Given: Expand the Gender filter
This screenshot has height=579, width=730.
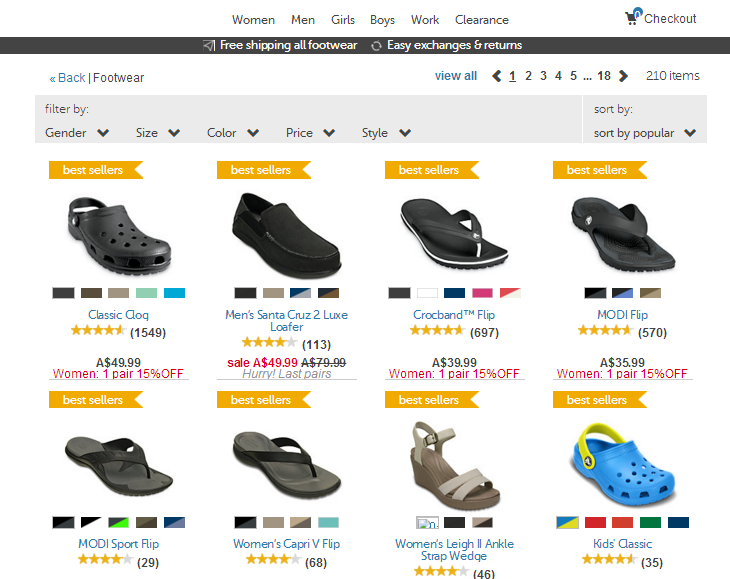Looking at the screenshot, I should pos(77,133).
